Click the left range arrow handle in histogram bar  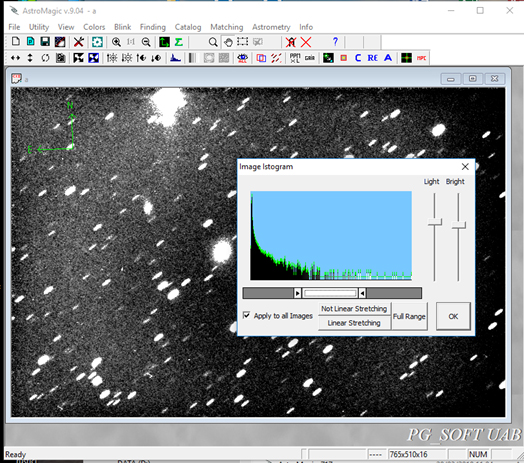pos(297,293)
